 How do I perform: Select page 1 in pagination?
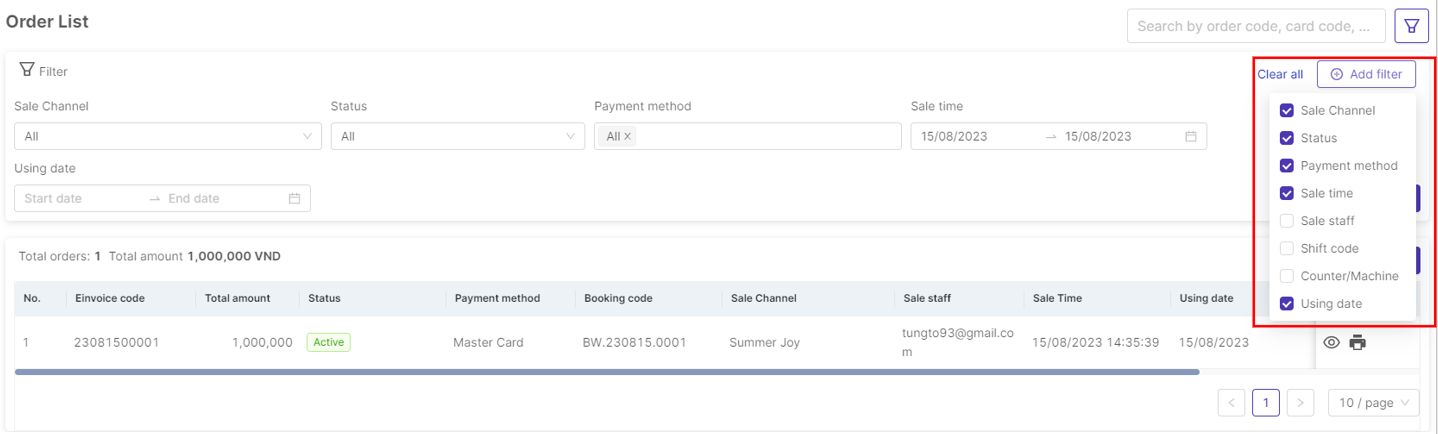(x=1265, y=403)
